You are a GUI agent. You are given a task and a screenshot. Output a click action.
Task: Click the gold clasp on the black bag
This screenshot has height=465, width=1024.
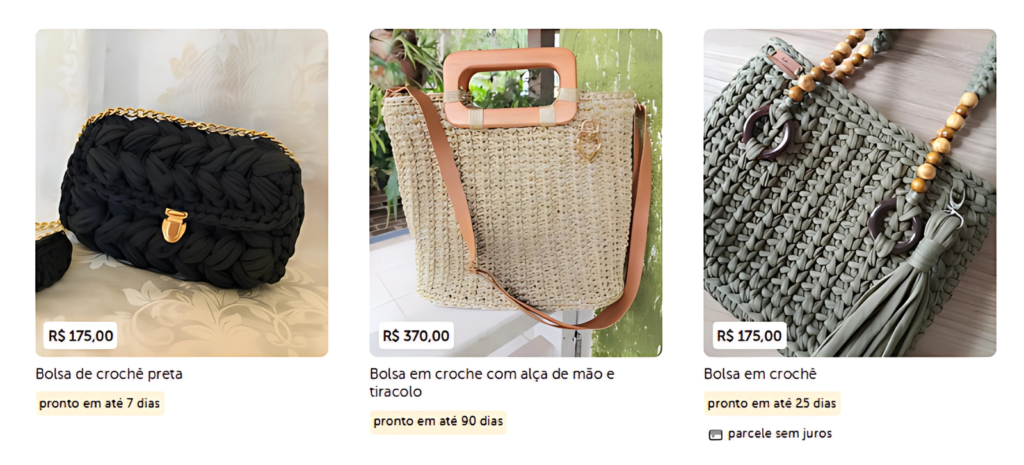click(174, 225)
